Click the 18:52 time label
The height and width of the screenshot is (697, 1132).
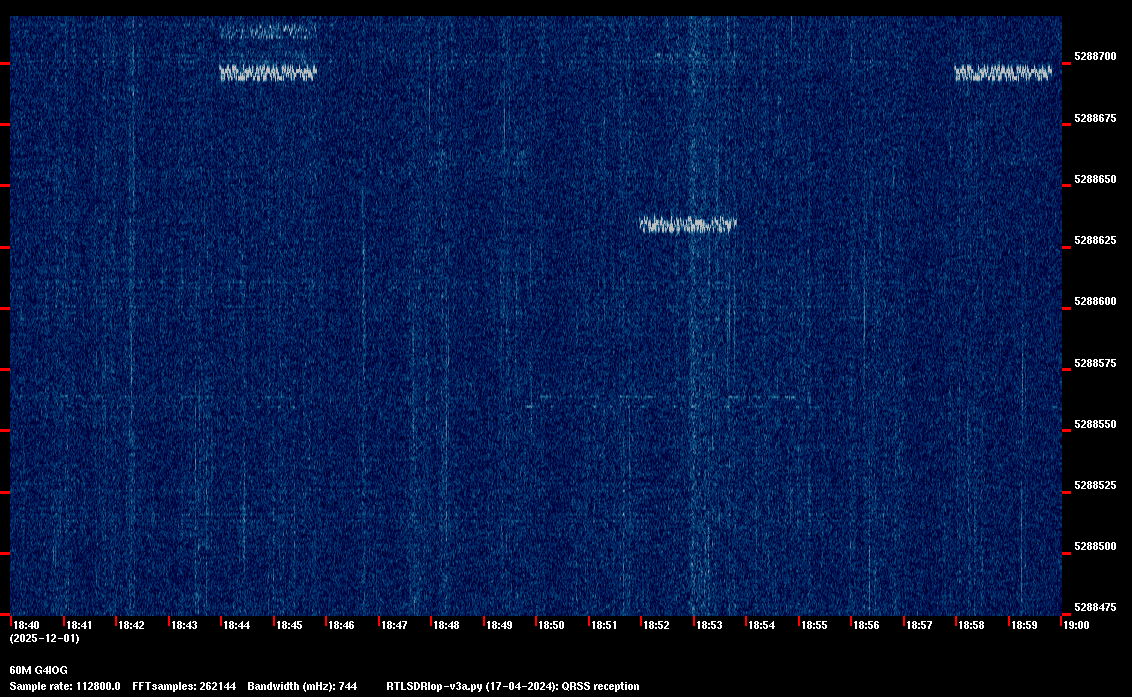click(656, 625)
